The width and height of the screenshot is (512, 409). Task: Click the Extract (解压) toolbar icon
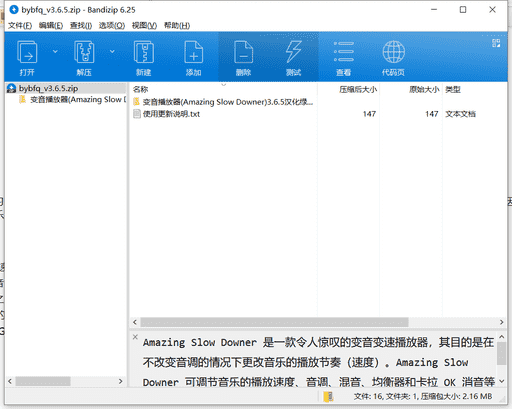click(x=84, y=52)
